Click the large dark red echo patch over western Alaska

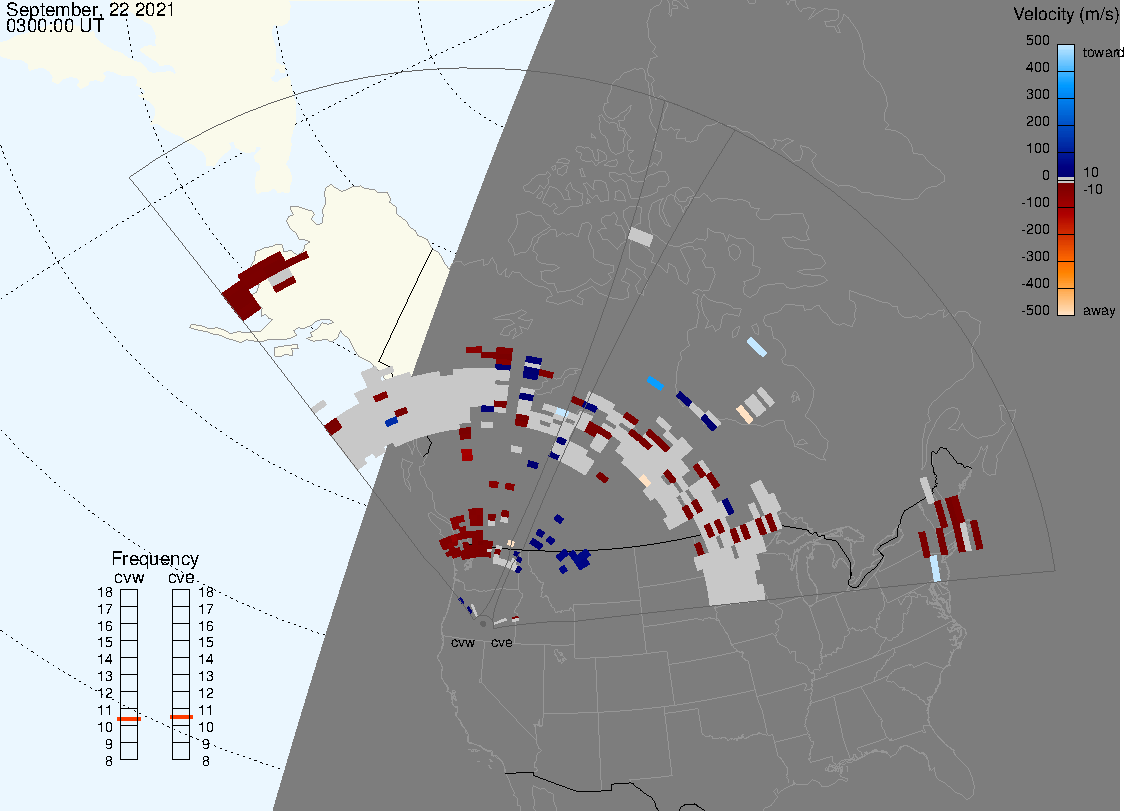point(251,285)
